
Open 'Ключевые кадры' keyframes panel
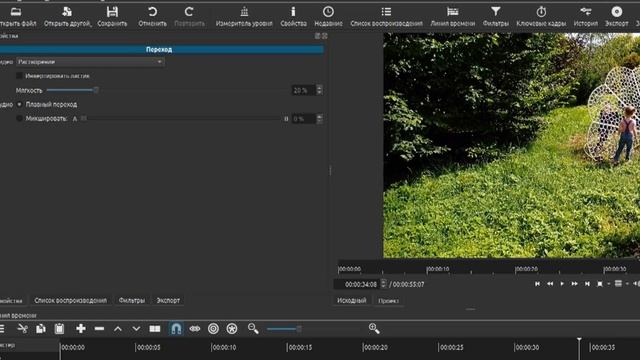pos(541,16)
